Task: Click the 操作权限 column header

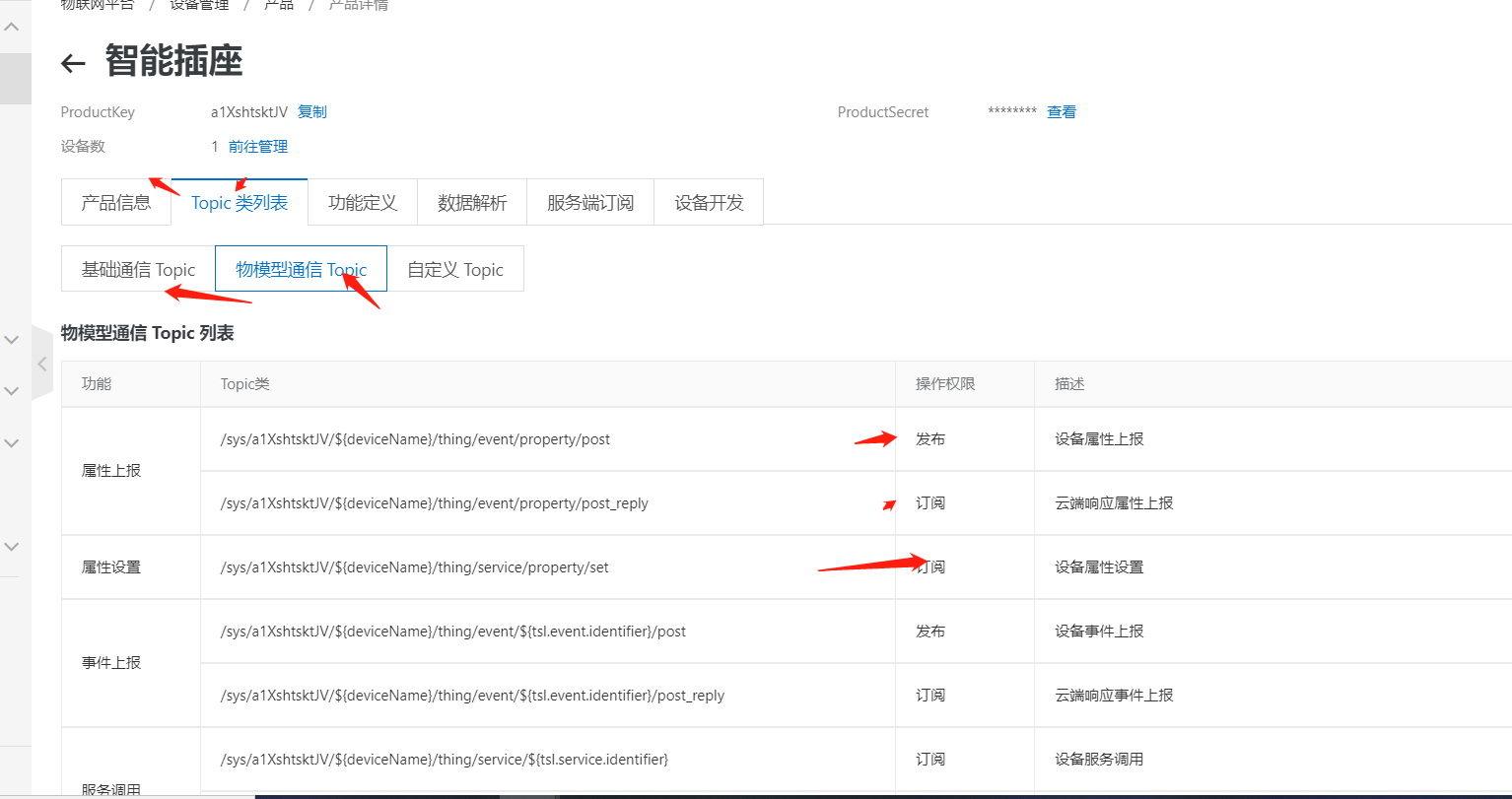Action: [x=945, y=383]
